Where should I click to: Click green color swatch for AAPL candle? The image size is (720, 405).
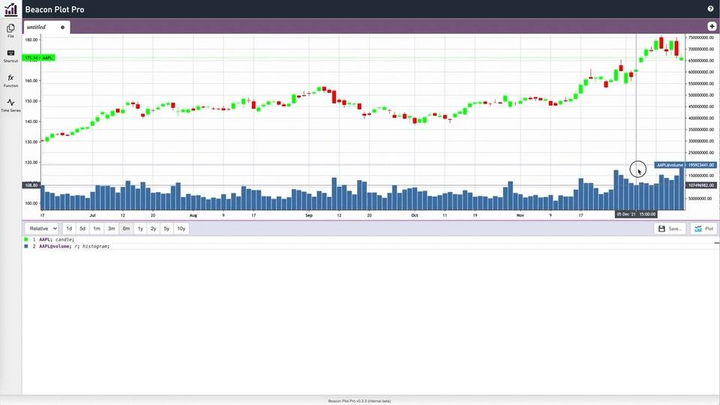26,239
